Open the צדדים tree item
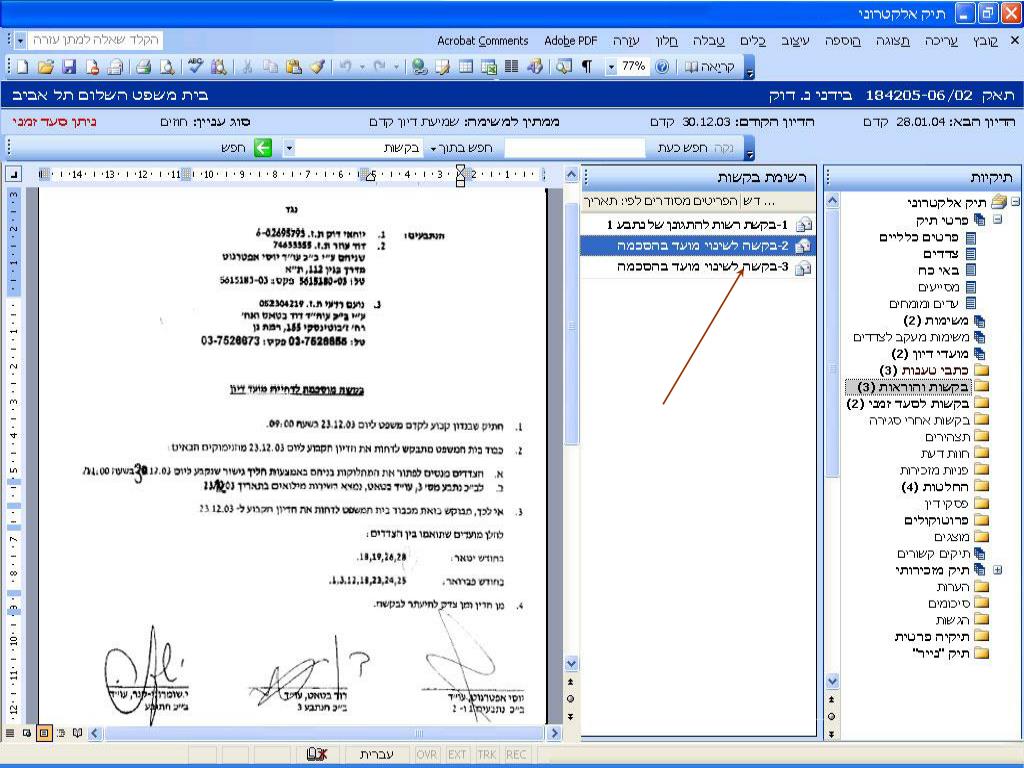1024x768 pixels. (x=950, y=253)
